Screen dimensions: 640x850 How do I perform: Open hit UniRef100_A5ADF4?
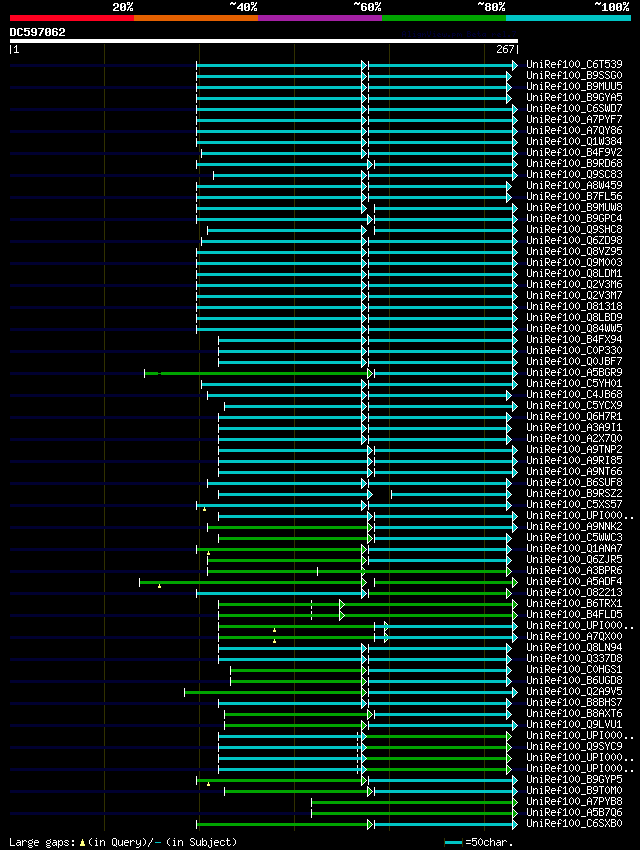coord(574,582)
